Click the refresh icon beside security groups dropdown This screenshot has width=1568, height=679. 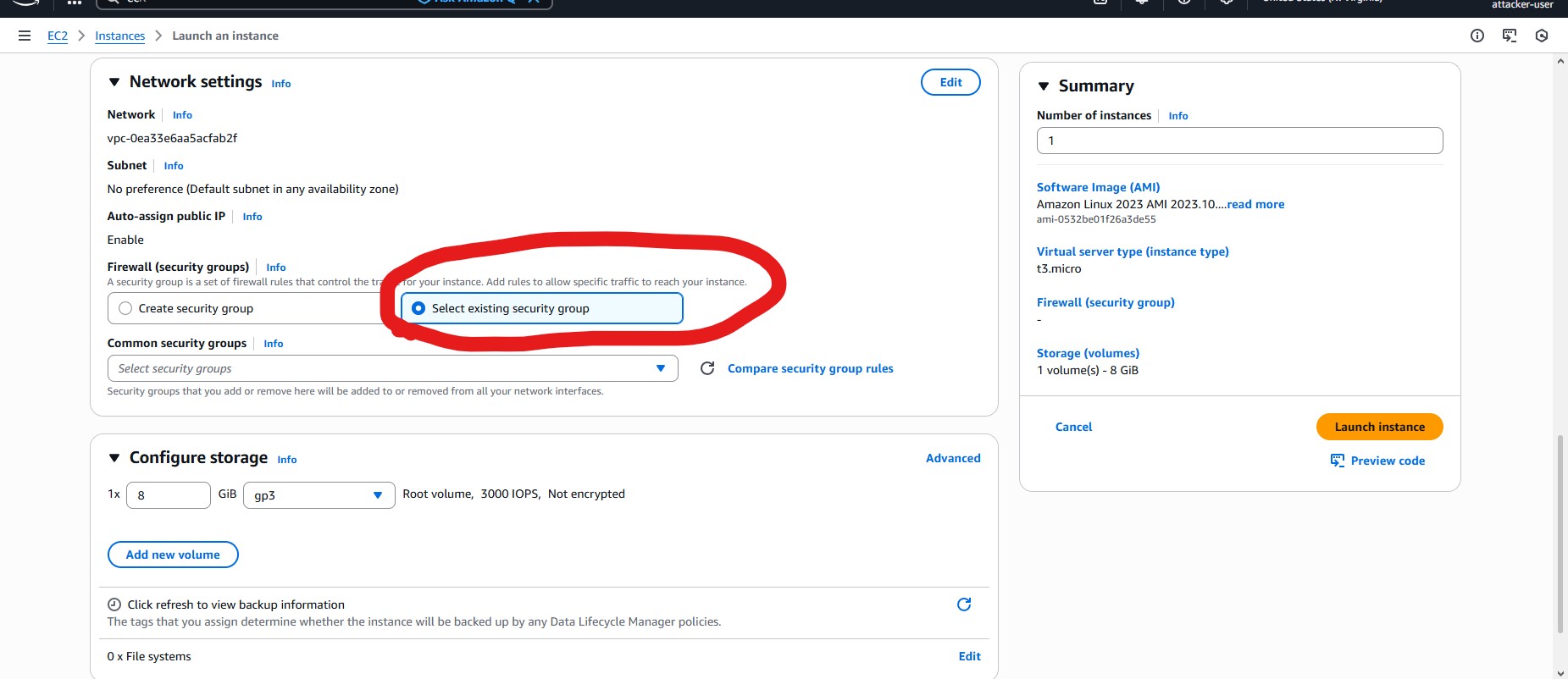(x=707, y=368)
